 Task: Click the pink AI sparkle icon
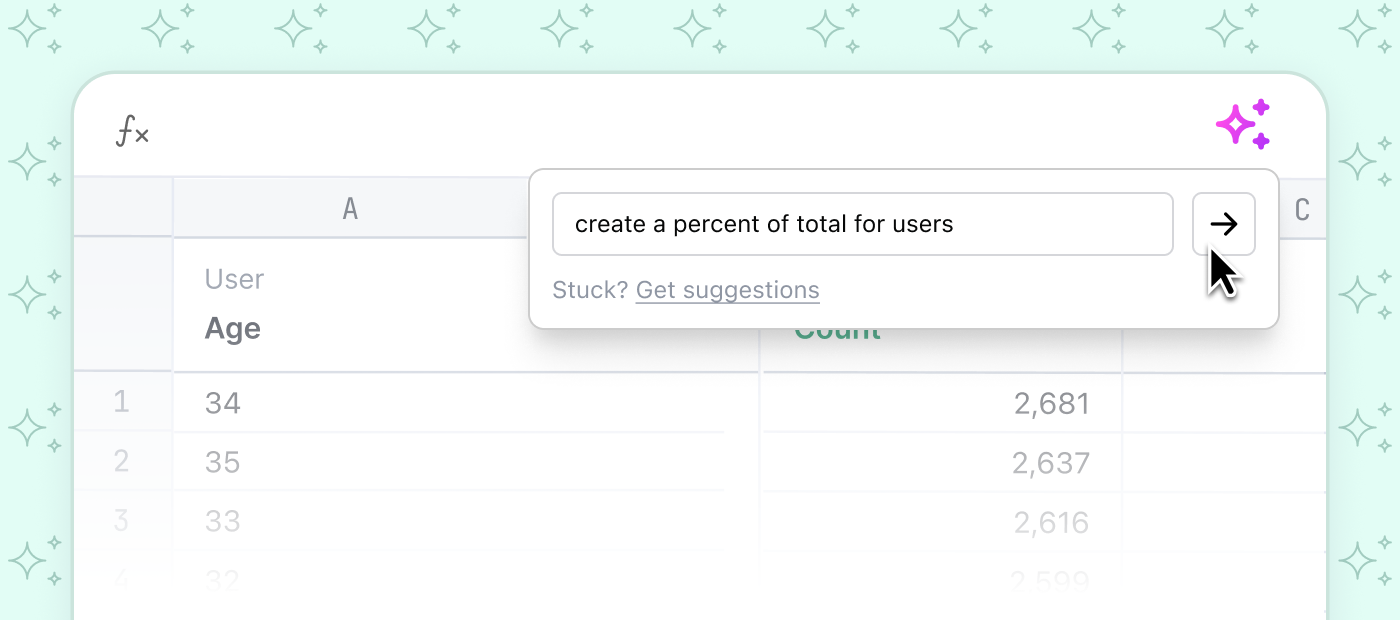point(1243,125)
